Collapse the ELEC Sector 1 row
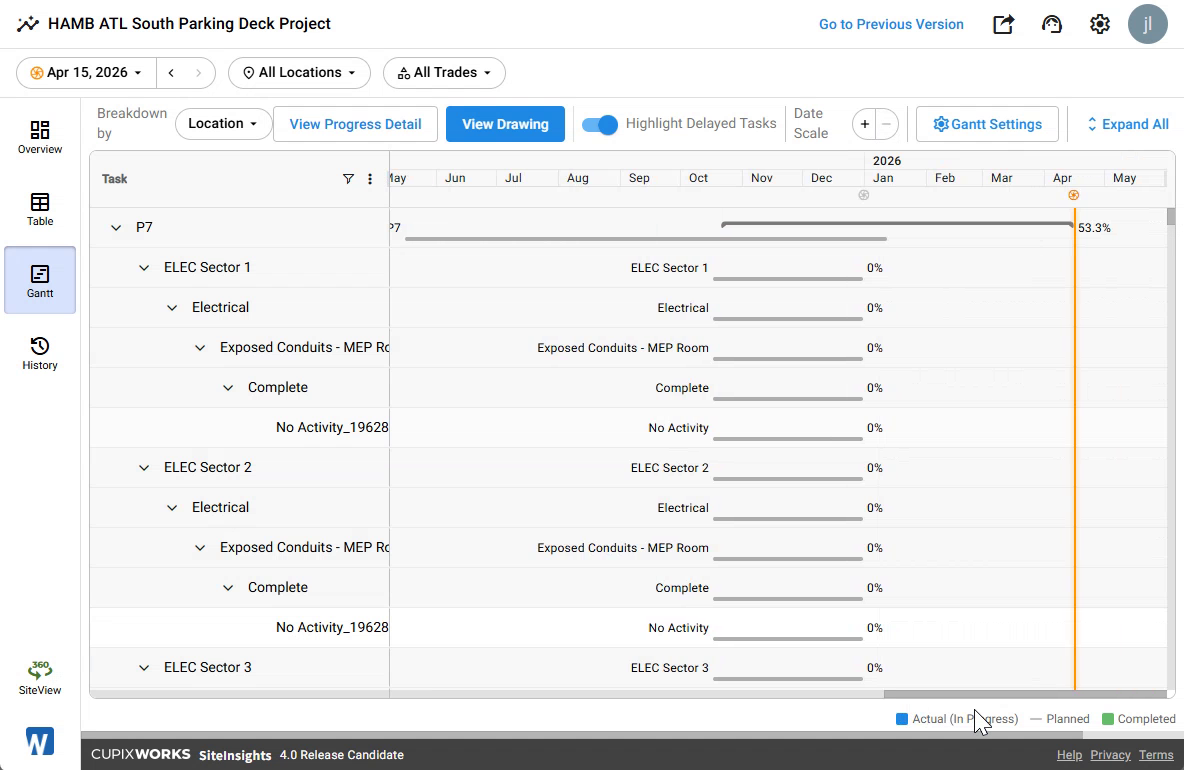Image resolution: width=1184 pixels, height=770 pixels. coord(143,267)
